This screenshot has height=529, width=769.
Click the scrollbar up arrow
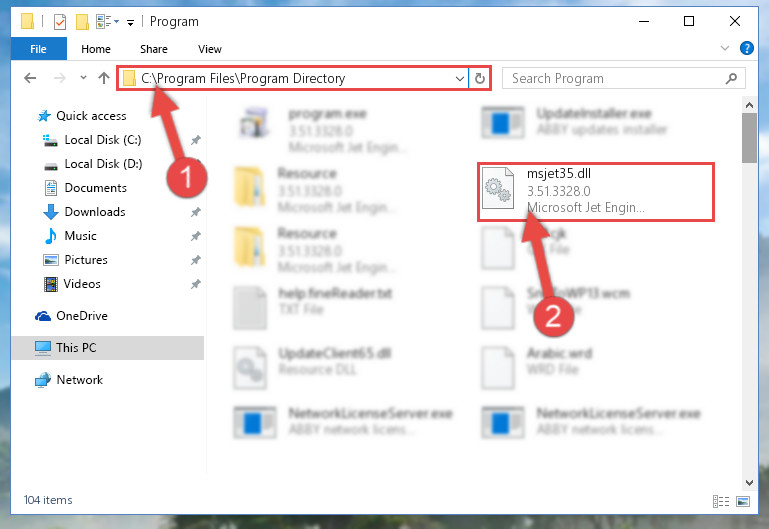749,104
